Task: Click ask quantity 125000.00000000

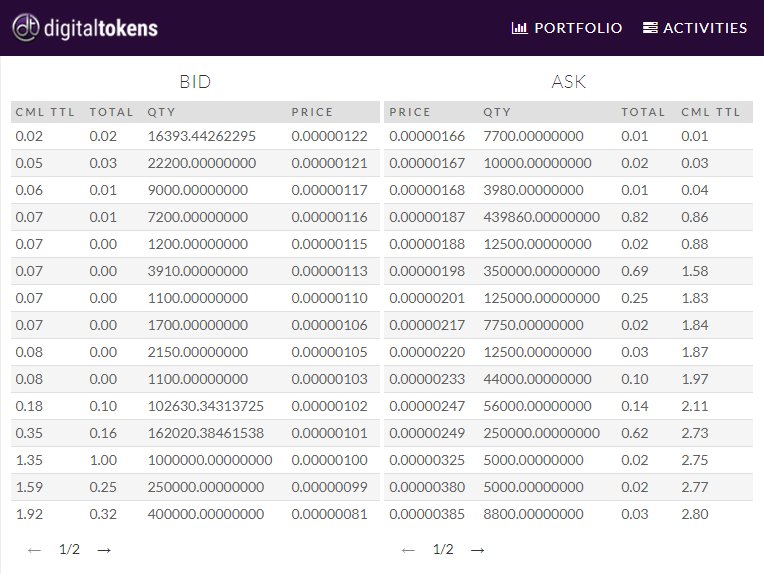Action: 541,298
